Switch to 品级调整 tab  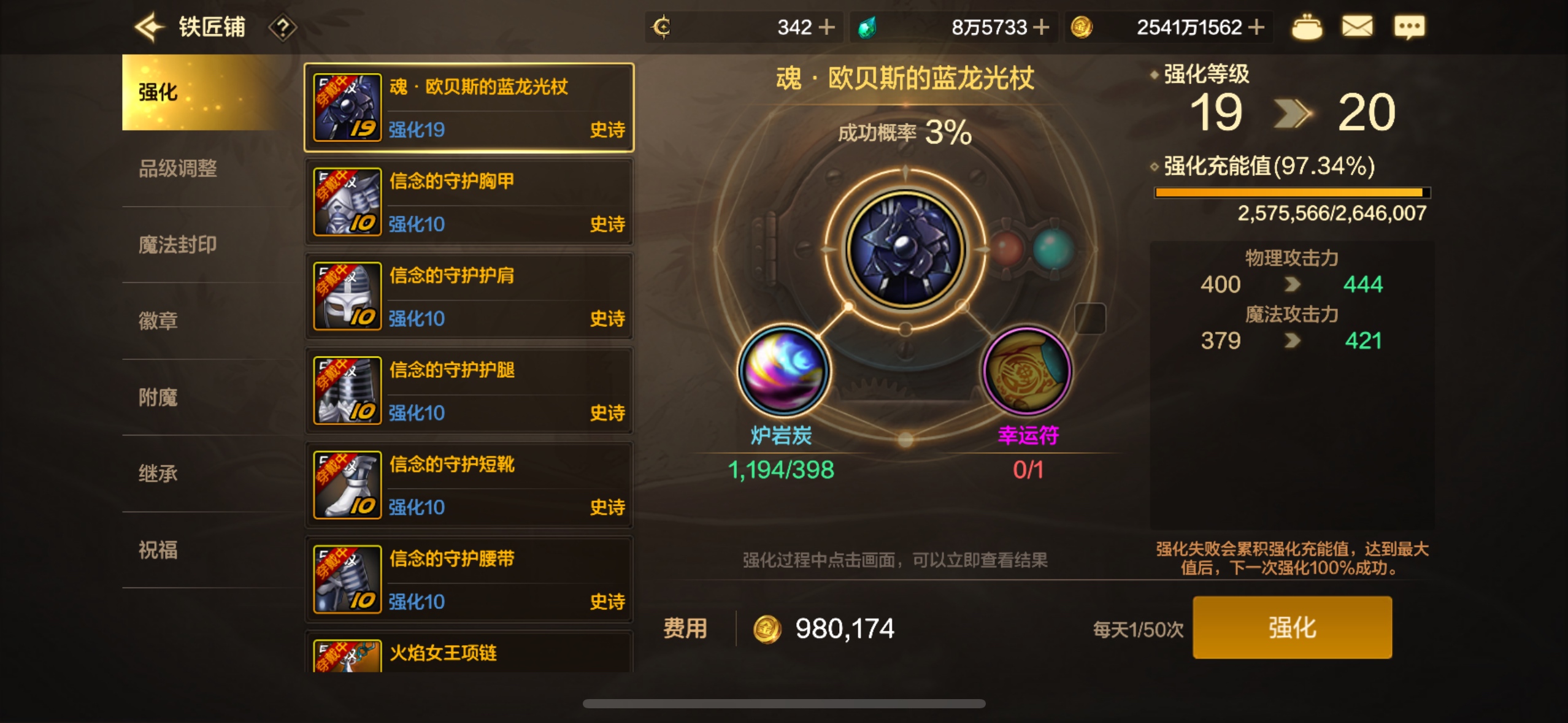(178, 169)
